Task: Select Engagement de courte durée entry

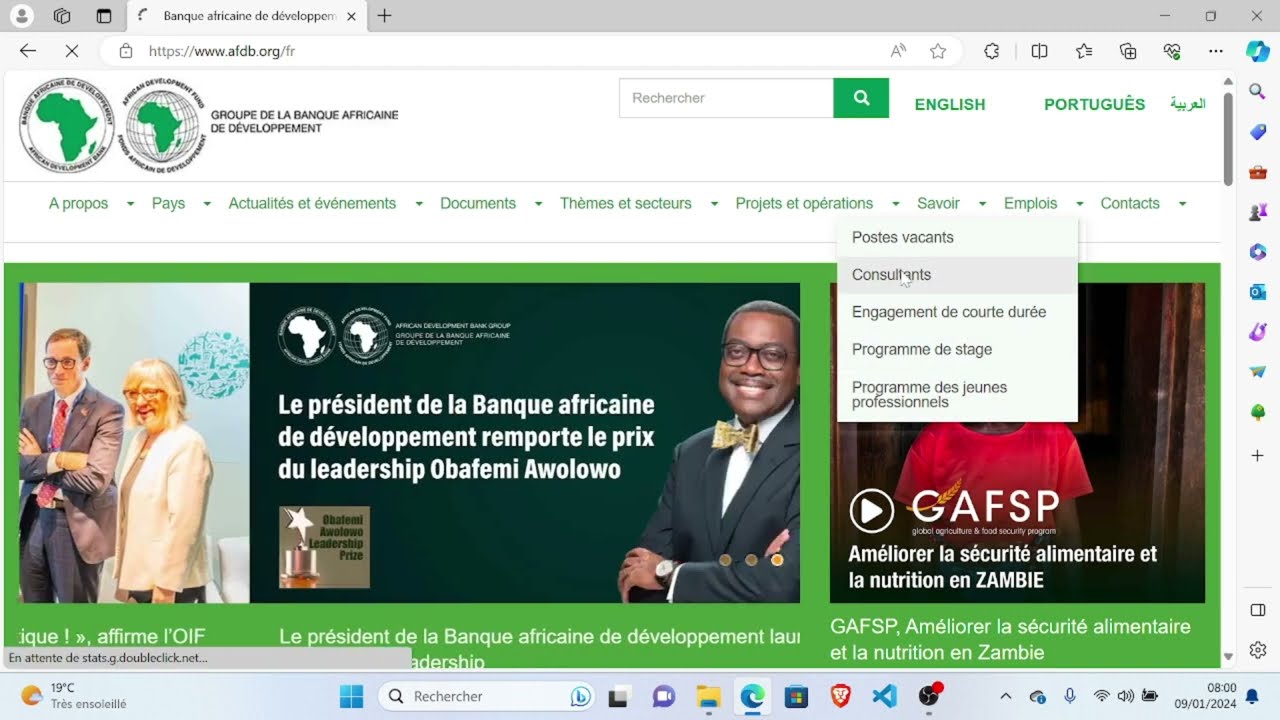Action: pyautogui.click(x=958, y=312)
